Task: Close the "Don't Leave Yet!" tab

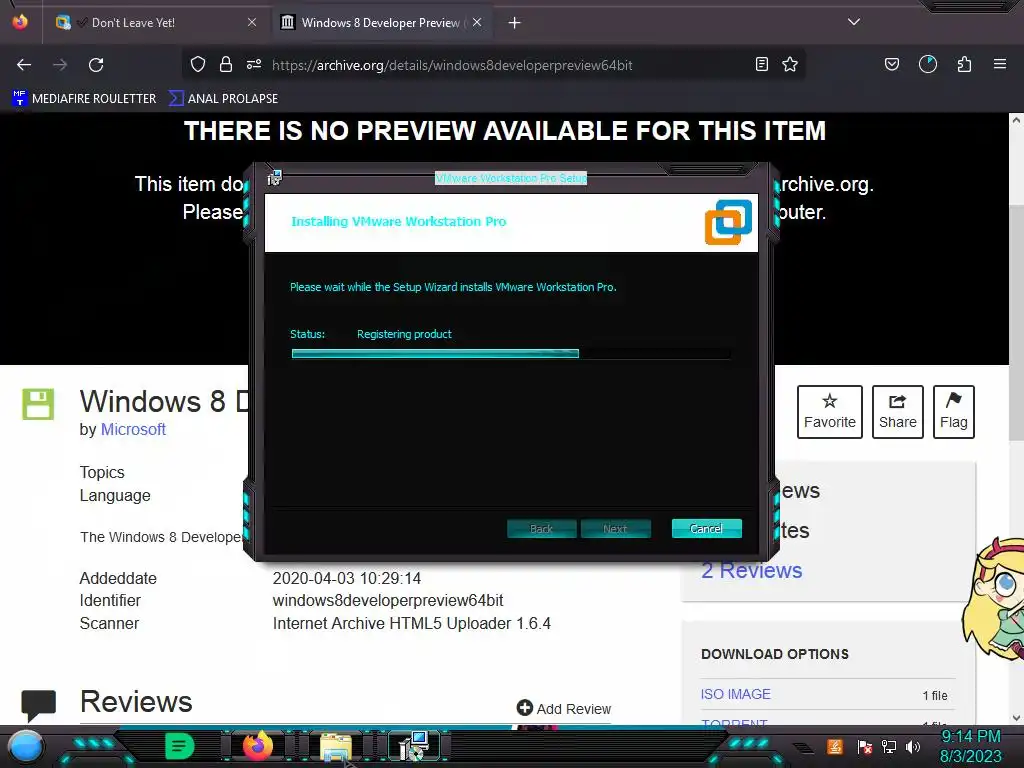Action: [252, 23]
